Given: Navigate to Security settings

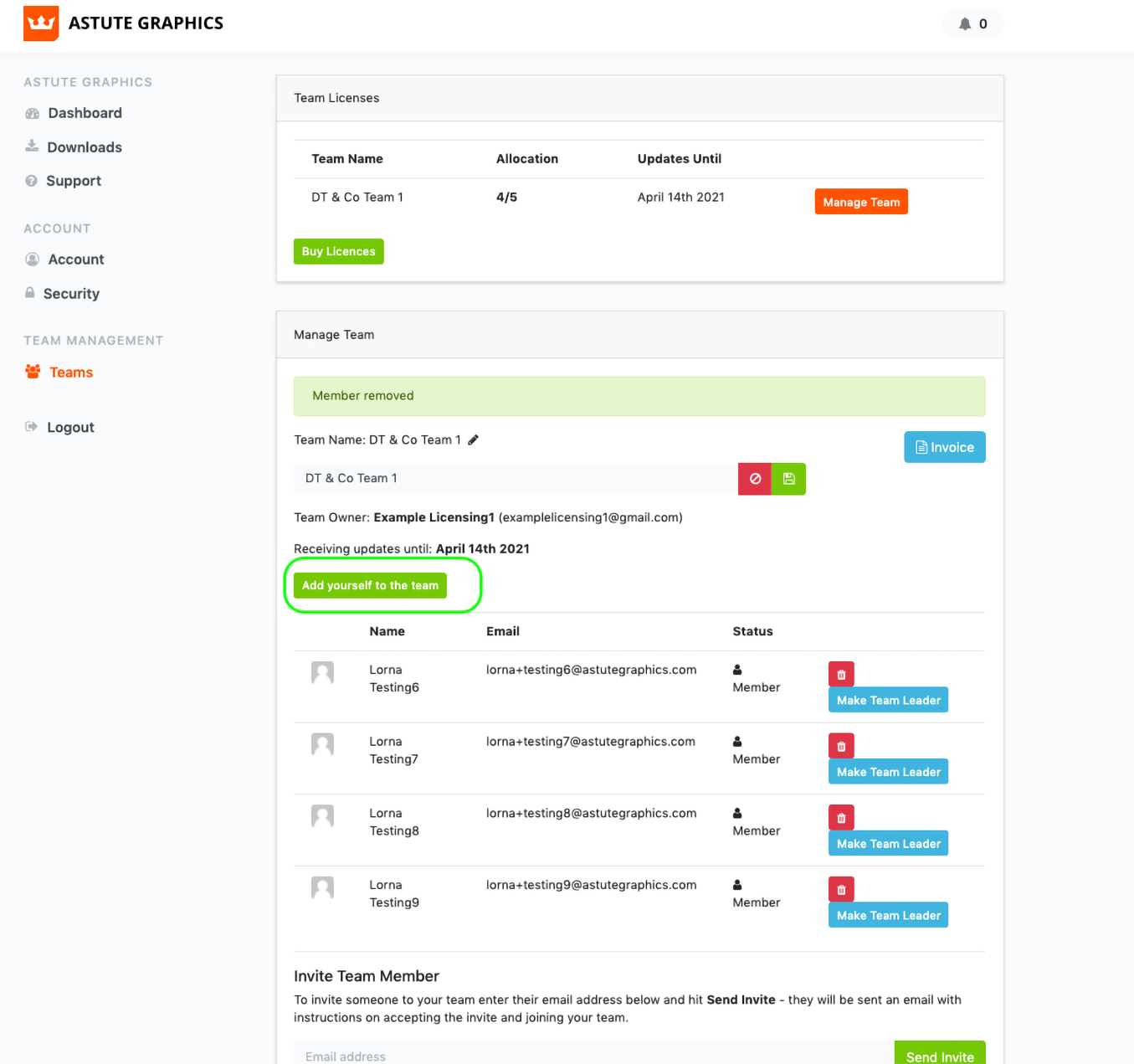Looking at the screenshot, I should tap(71, 294).
